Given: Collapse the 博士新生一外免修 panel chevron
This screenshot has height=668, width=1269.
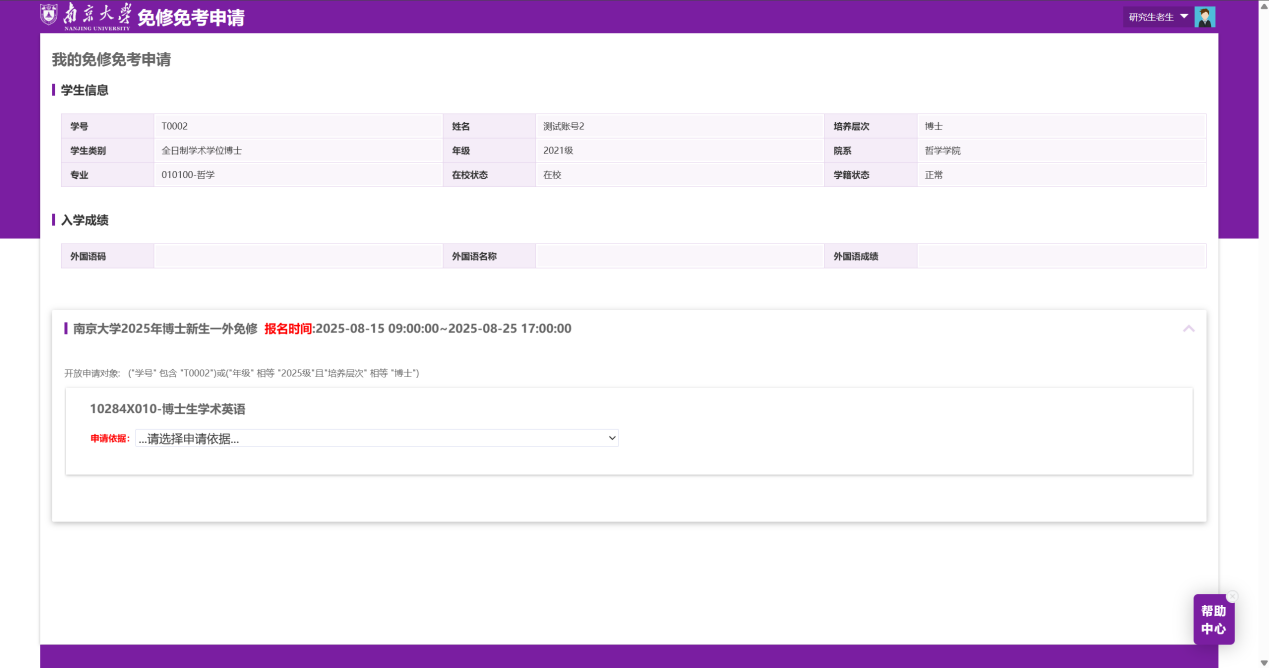Looking at the screenshot, I should [1188, 328].
